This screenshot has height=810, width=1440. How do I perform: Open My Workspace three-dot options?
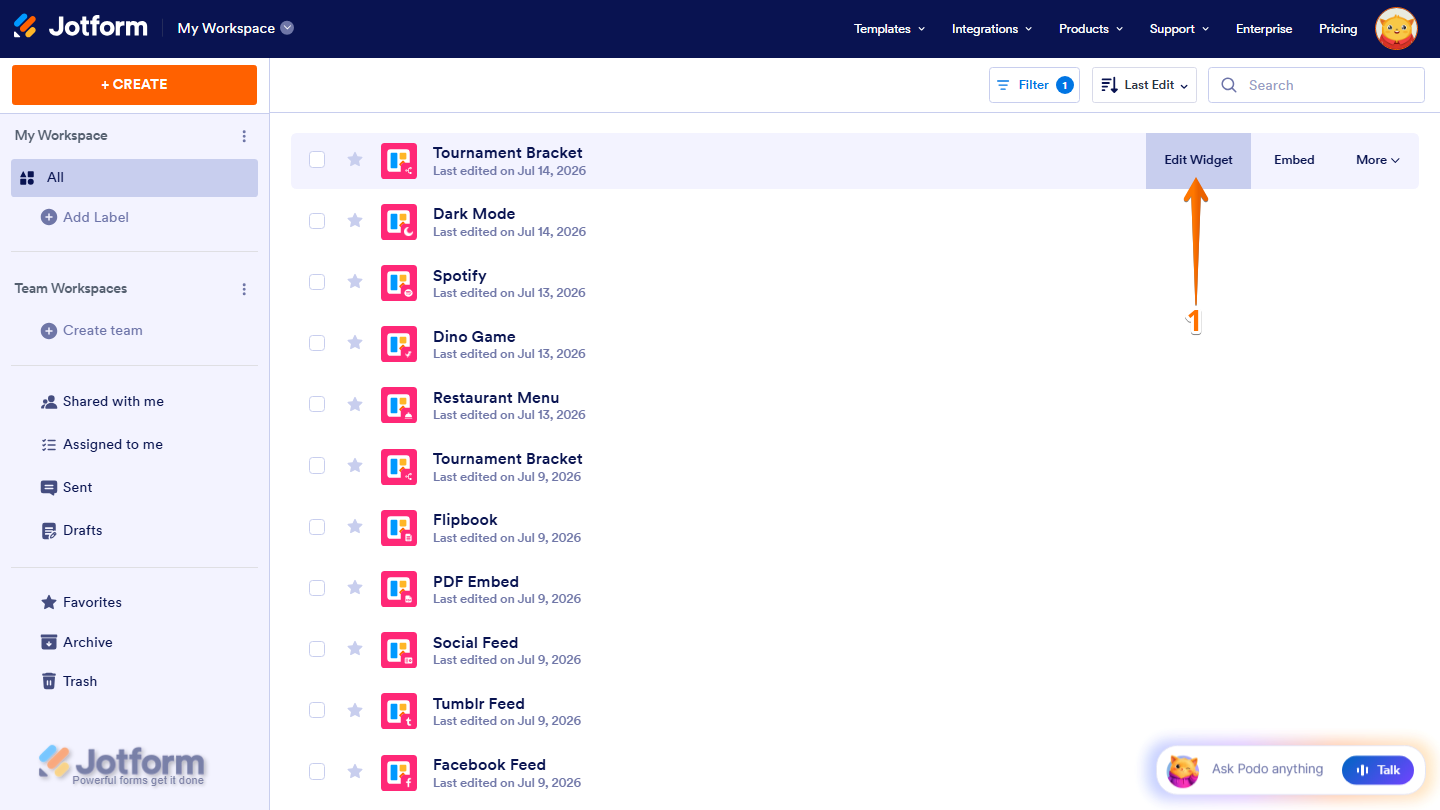[244, 136]
